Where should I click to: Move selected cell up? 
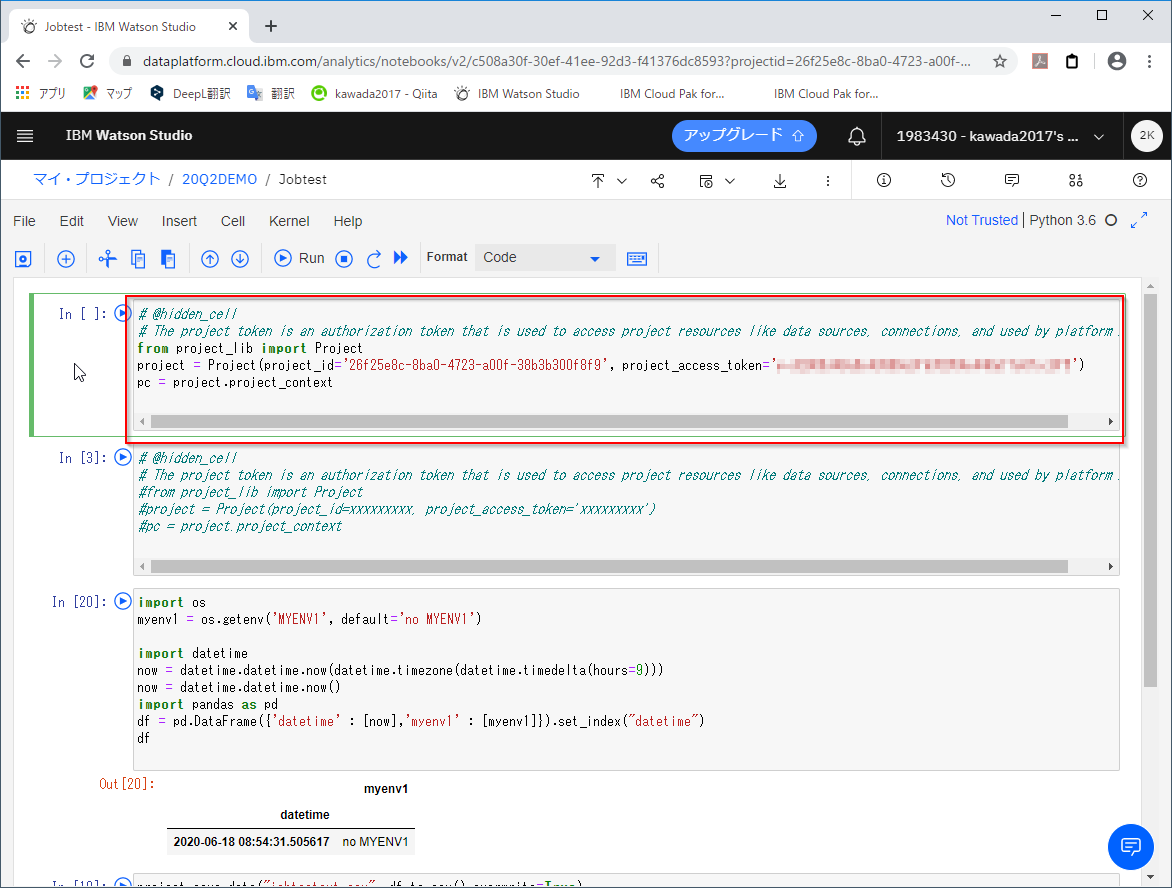tap(210, 259)
